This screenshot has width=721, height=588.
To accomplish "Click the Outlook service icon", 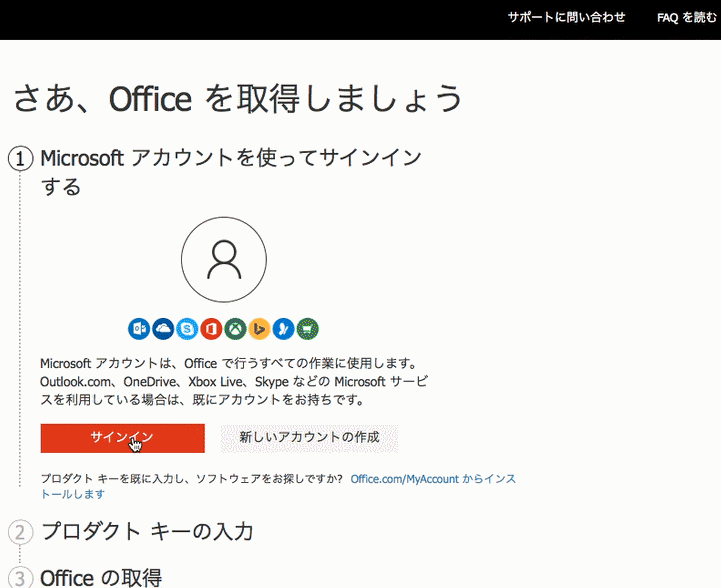I will [x=139, y=329].
